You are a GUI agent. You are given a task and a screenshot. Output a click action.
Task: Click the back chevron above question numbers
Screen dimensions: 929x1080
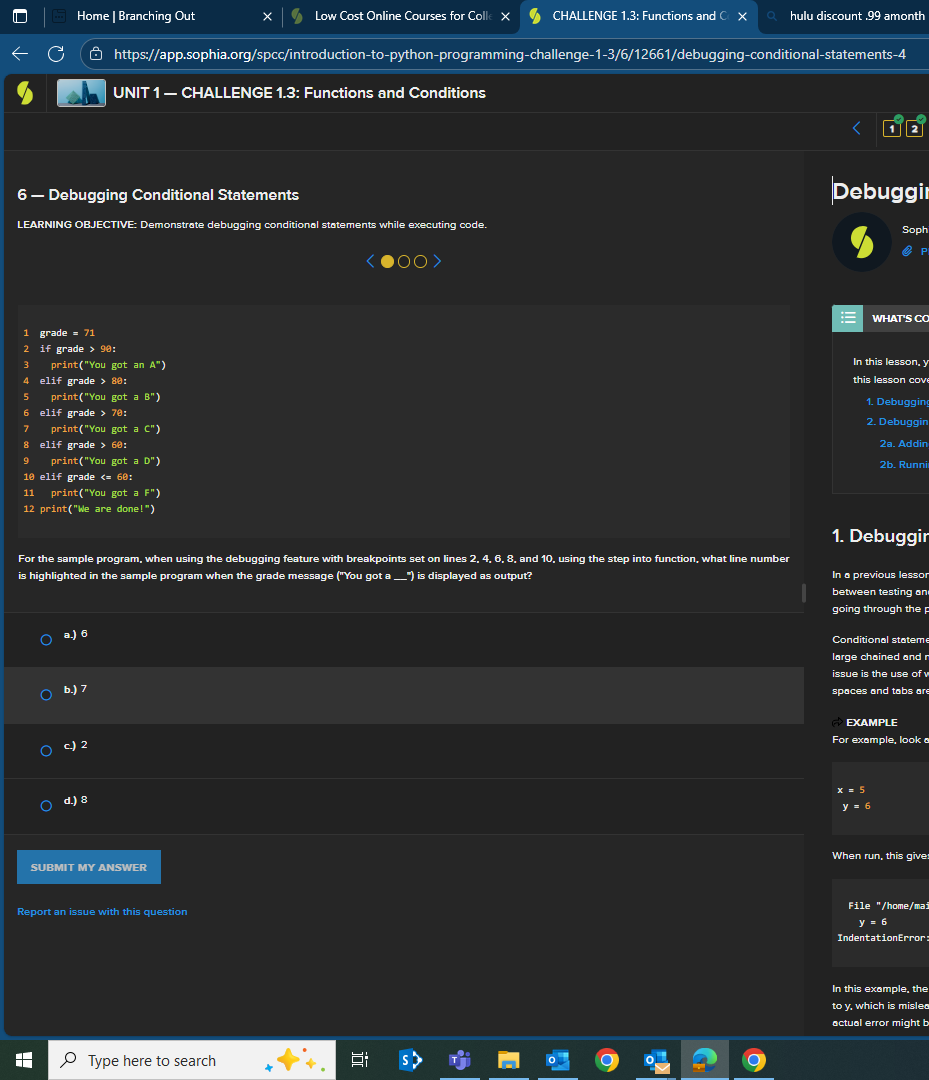856,128
